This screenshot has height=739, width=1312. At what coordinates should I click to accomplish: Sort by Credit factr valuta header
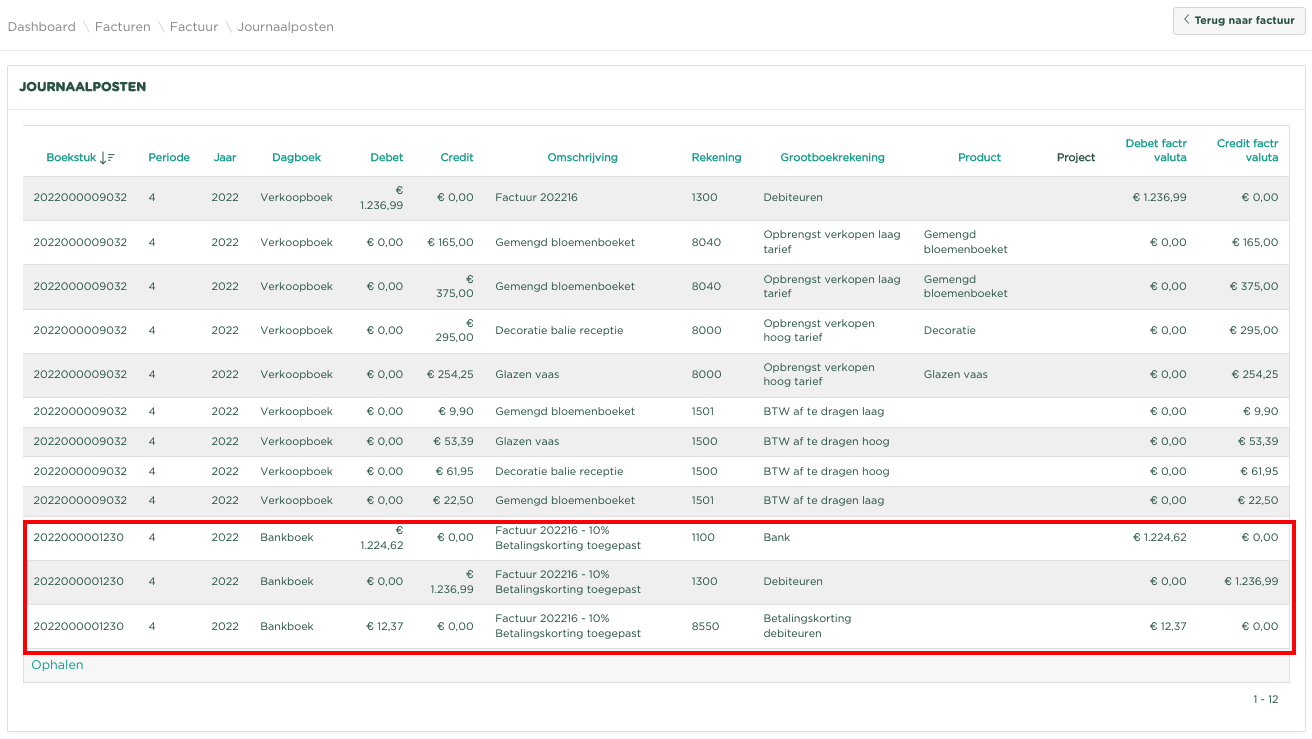click(1247, 150)
